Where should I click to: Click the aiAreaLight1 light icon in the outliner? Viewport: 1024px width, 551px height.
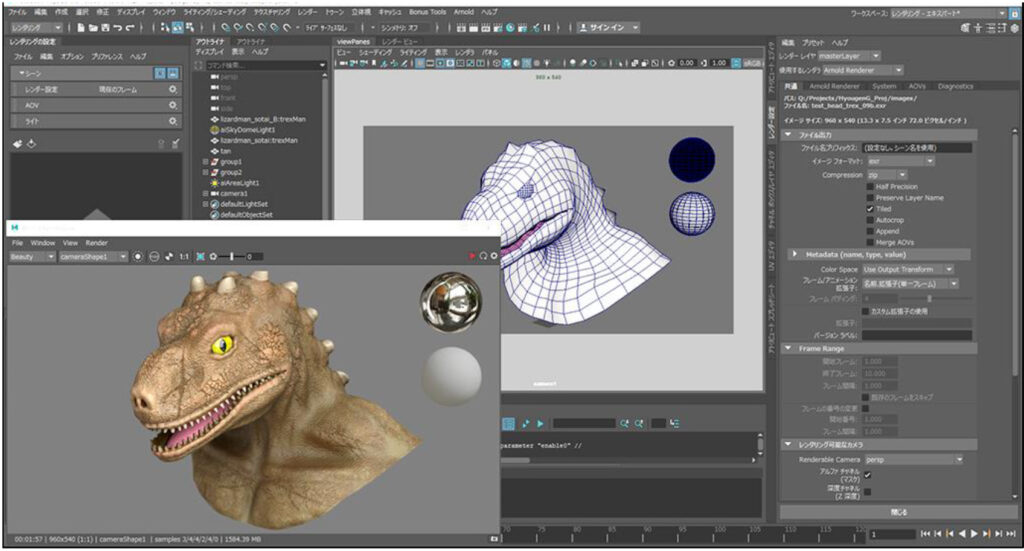coord(214,183)
